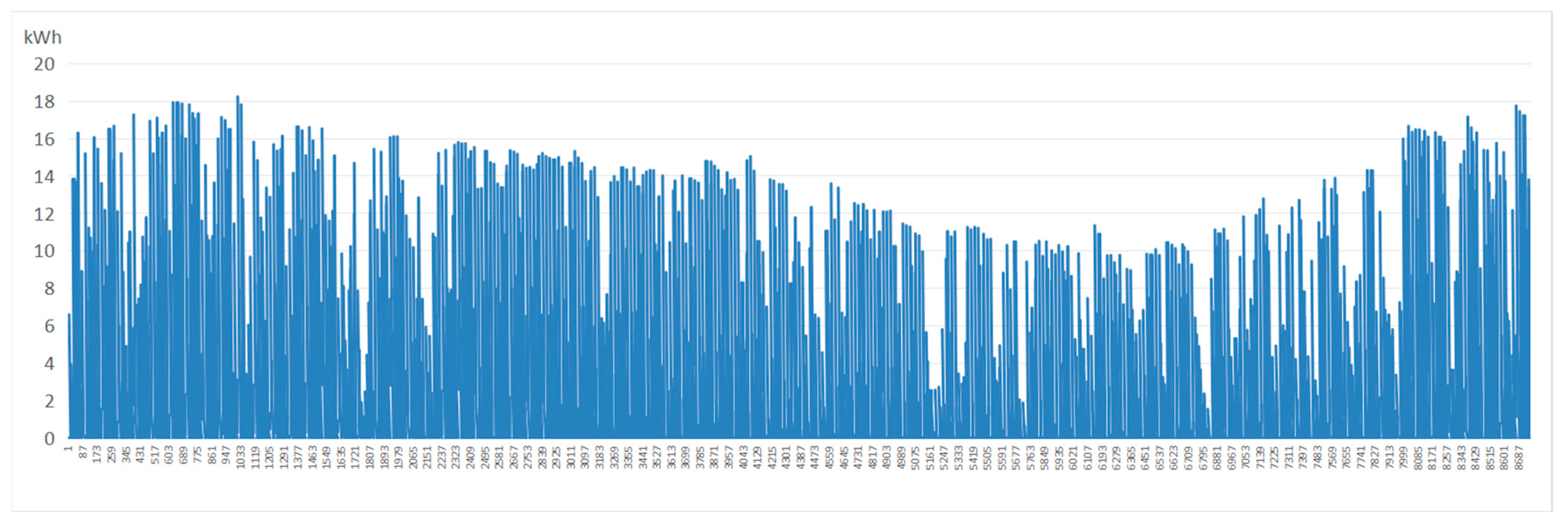Screen dimensions: 1568x524
Task: Select x-axis label 5161
Action: [930, 458]
